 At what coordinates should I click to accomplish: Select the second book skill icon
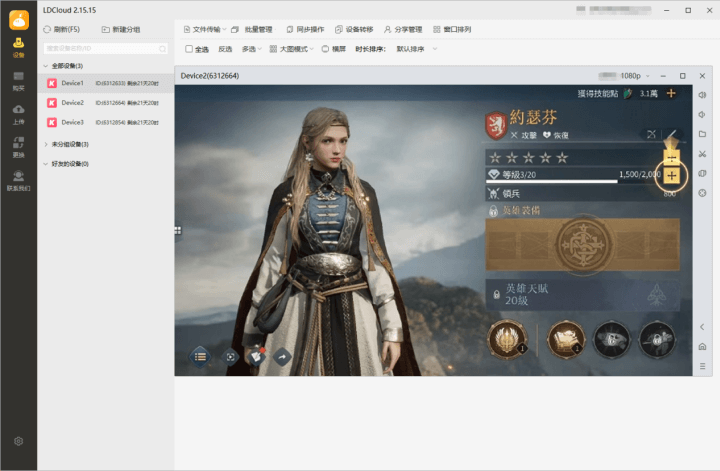tap(566, 339)
